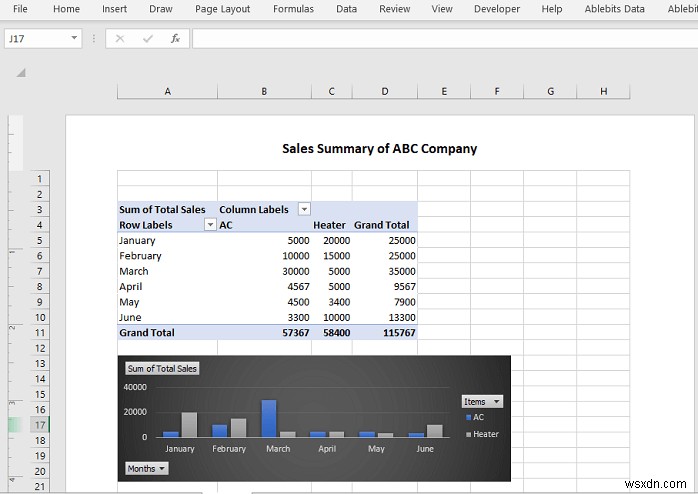This screenshot has width=698, height=494.
Task: Click the AC legend entry
Action: (x=475, y=417)
